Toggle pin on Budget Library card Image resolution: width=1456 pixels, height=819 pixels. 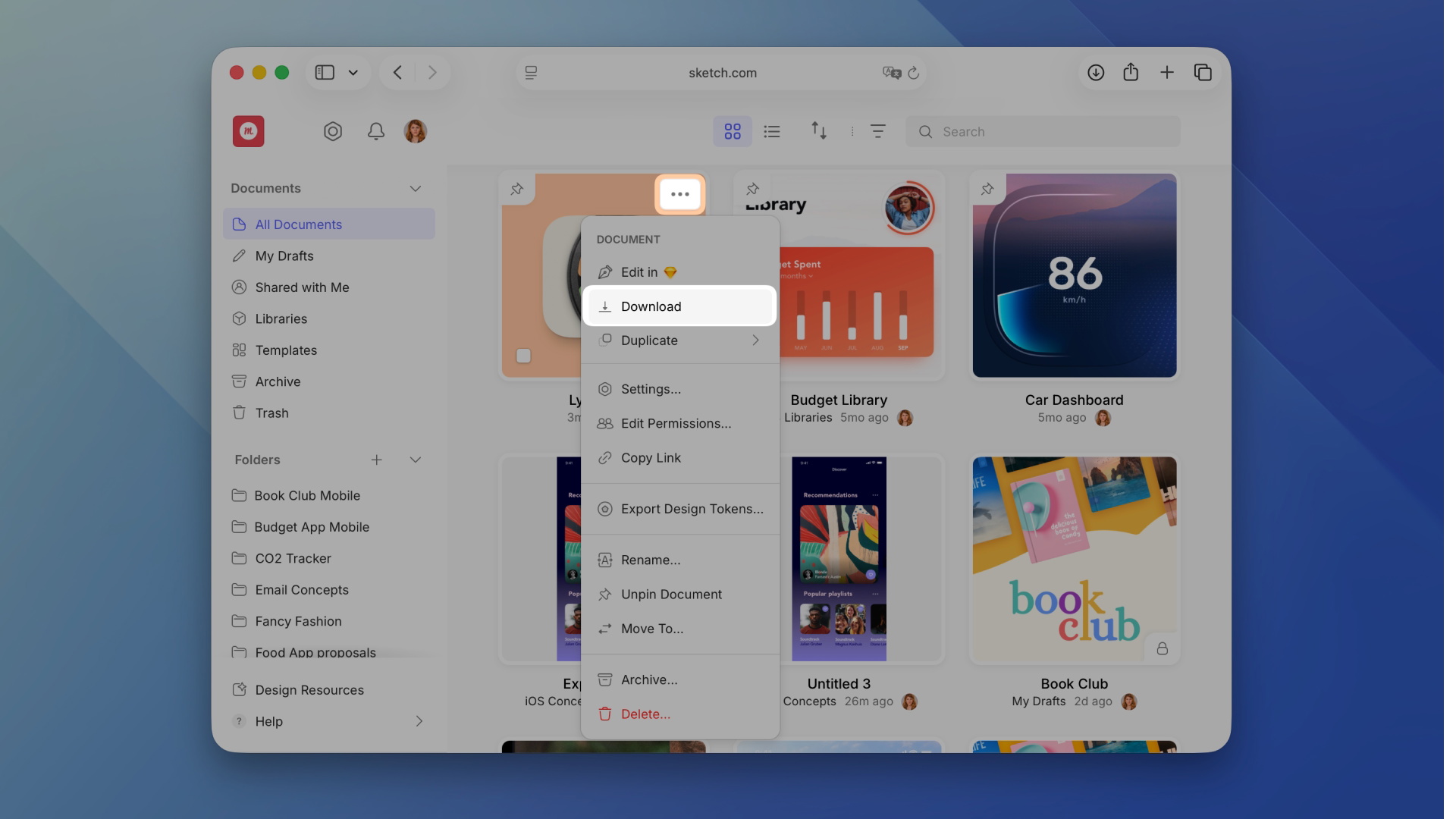752,189
